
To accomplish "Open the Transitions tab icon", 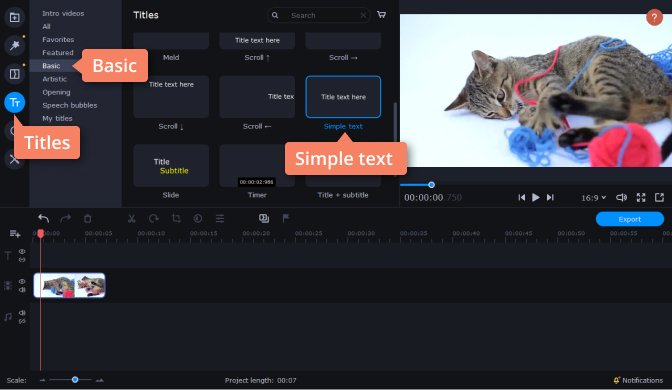I will coord(15,74).
